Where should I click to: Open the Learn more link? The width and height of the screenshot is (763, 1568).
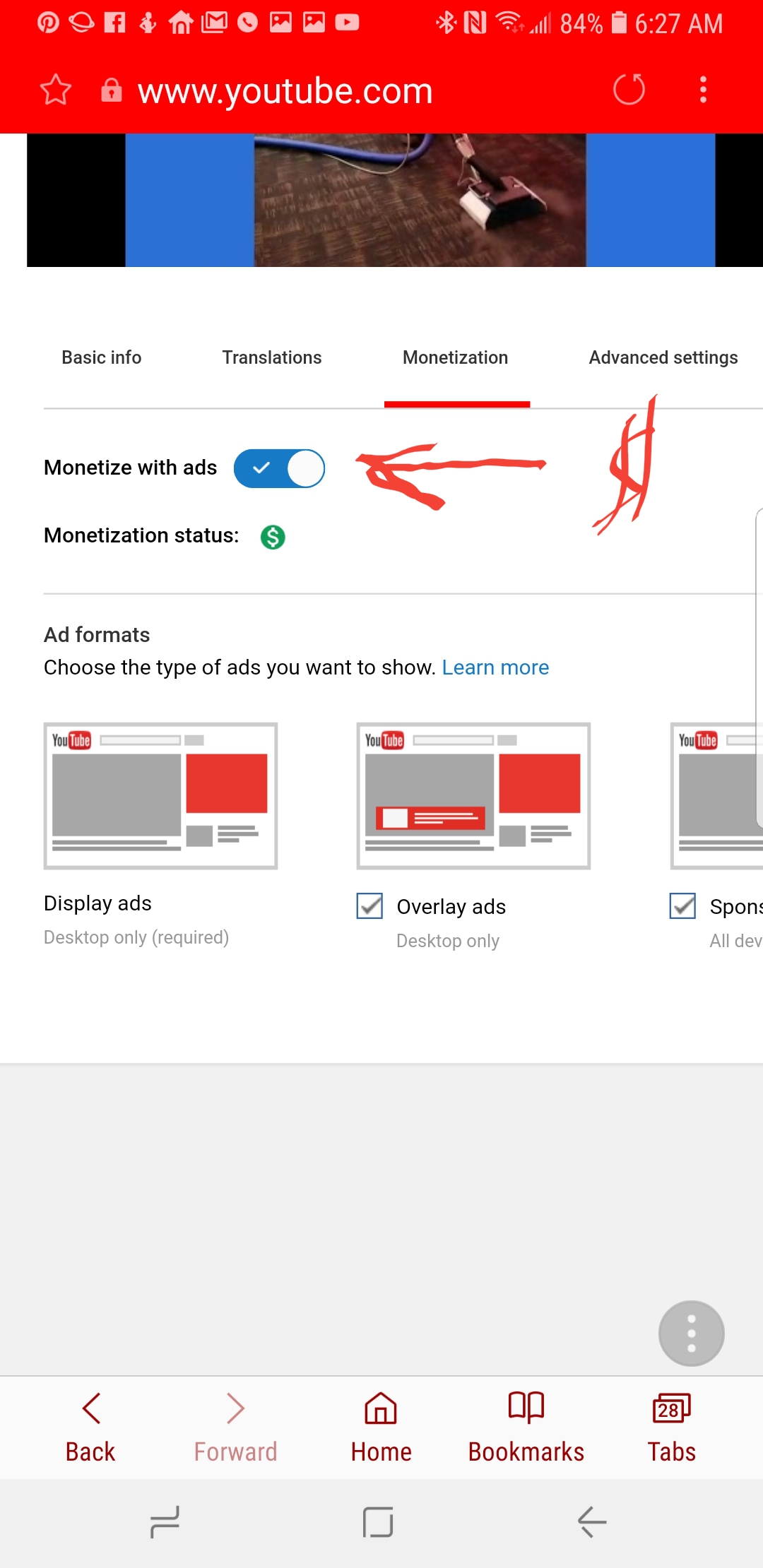point(495,667)
